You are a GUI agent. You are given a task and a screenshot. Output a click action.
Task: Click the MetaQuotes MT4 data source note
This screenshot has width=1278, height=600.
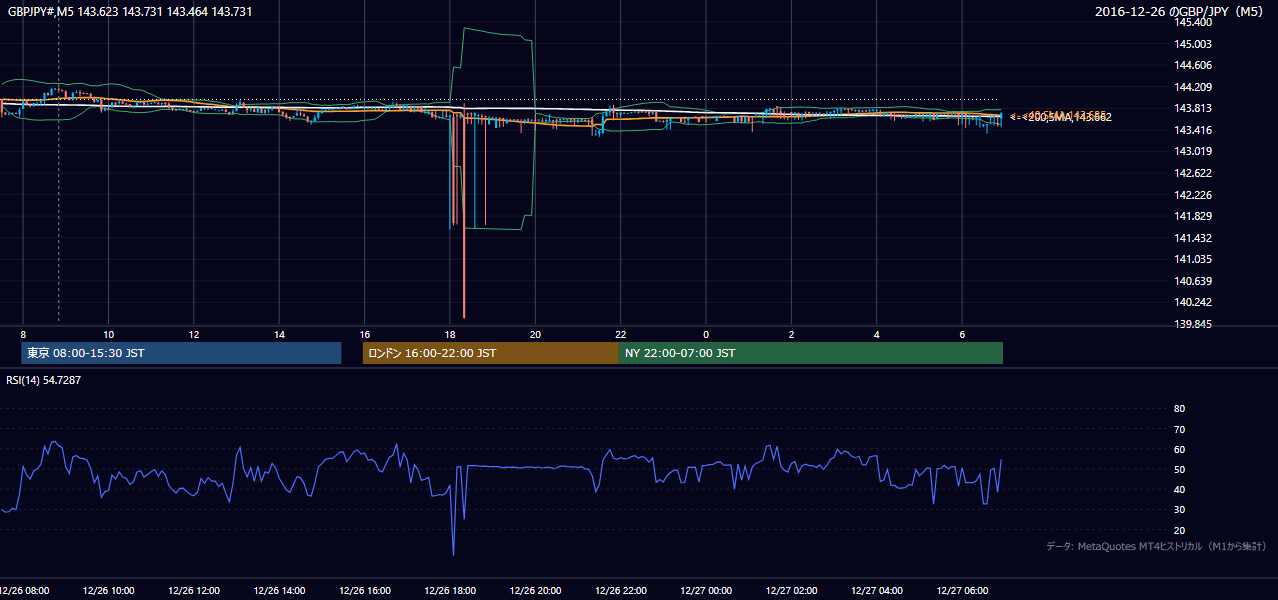coord(1156,546)
